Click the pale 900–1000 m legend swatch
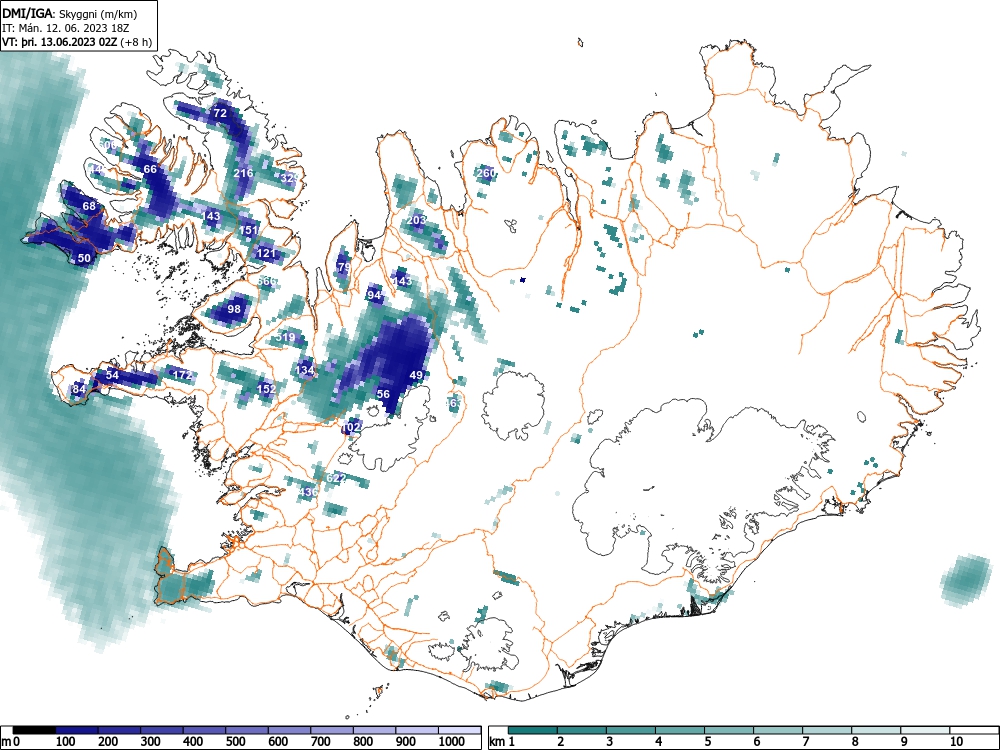The image size is (1000, 750). coord(417,730)
